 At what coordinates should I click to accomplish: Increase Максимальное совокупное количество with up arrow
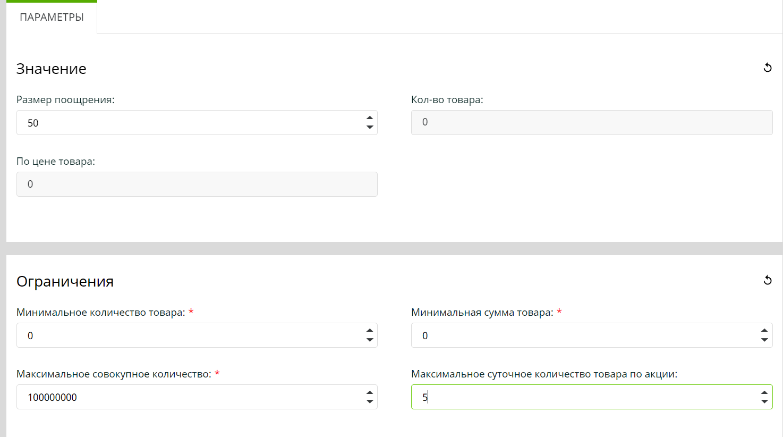point(369,392)
